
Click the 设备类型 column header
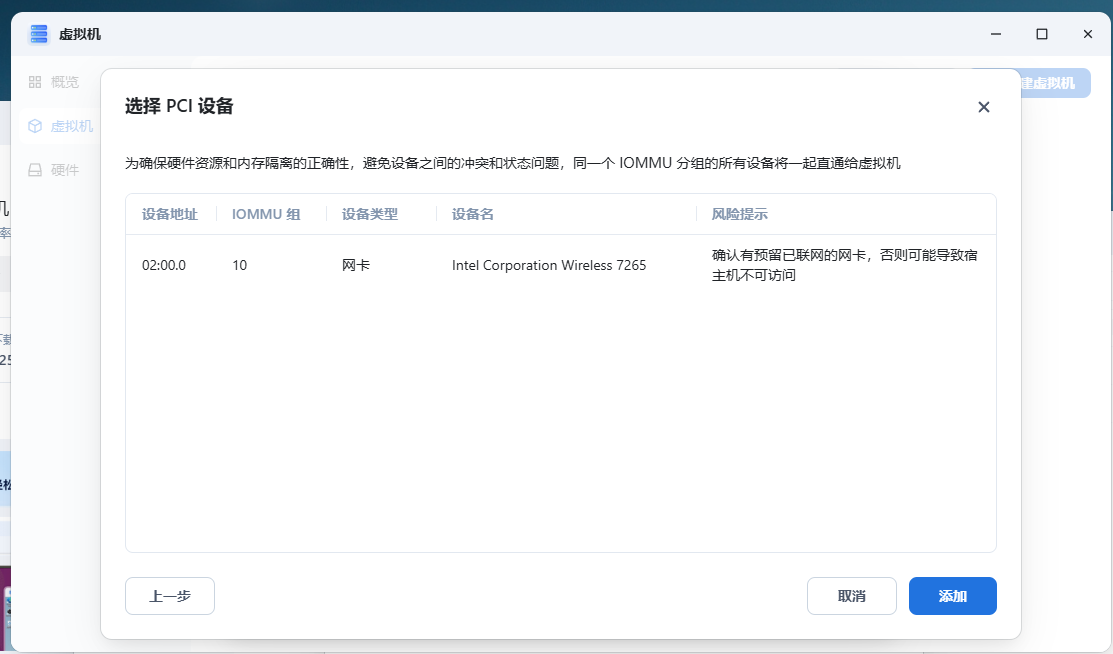coord(370,214)
